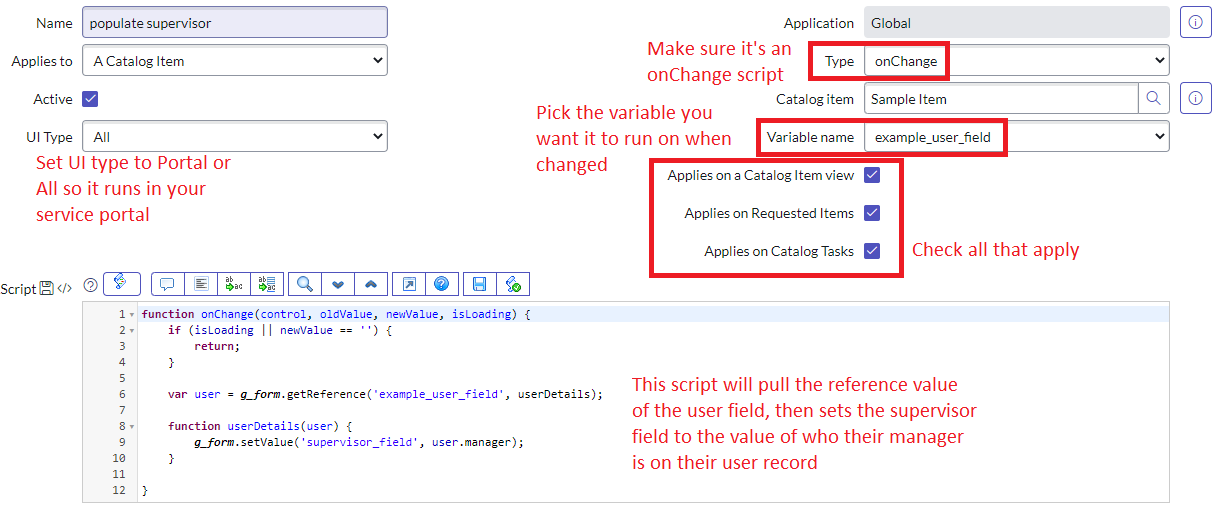Click the Catalog item field 'Sample Item'
Screen dimensions: 1226x518
click(x=1001, y=98)
